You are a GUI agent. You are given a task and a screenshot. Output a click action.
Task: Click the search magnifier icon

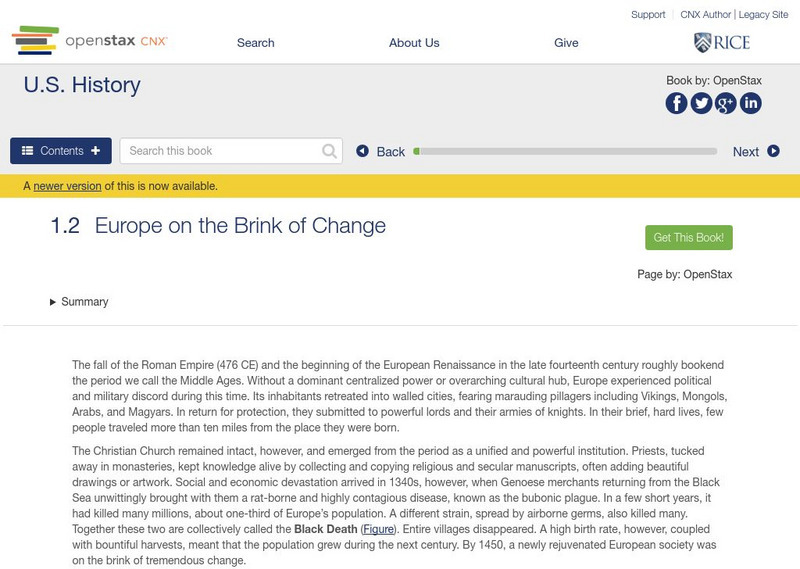coord(330,151)
